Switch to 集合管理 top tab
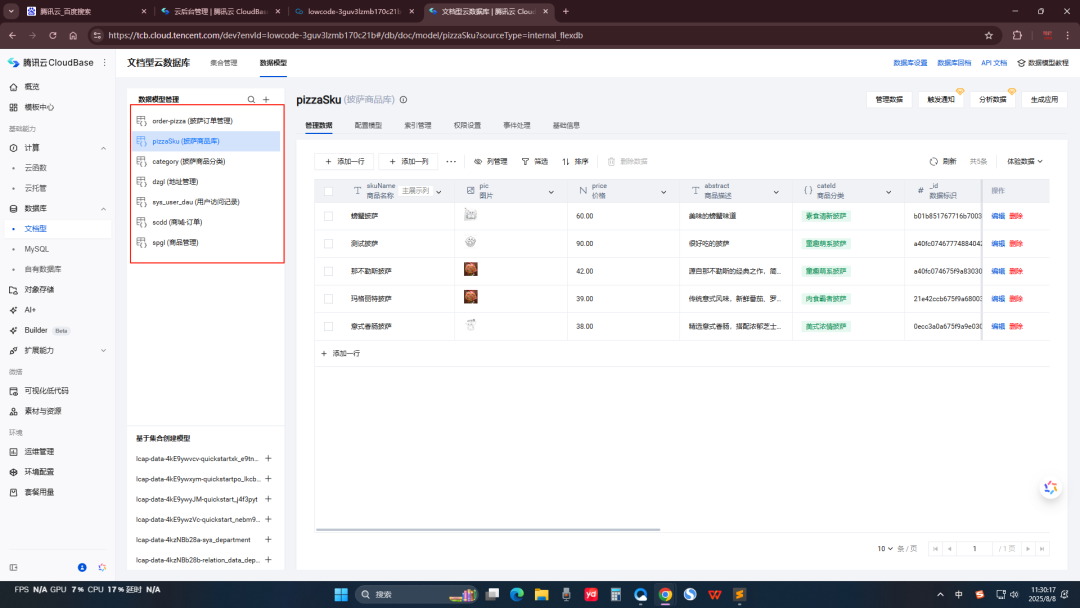This screenshot has width=1080, height=608. click(224, 63)
